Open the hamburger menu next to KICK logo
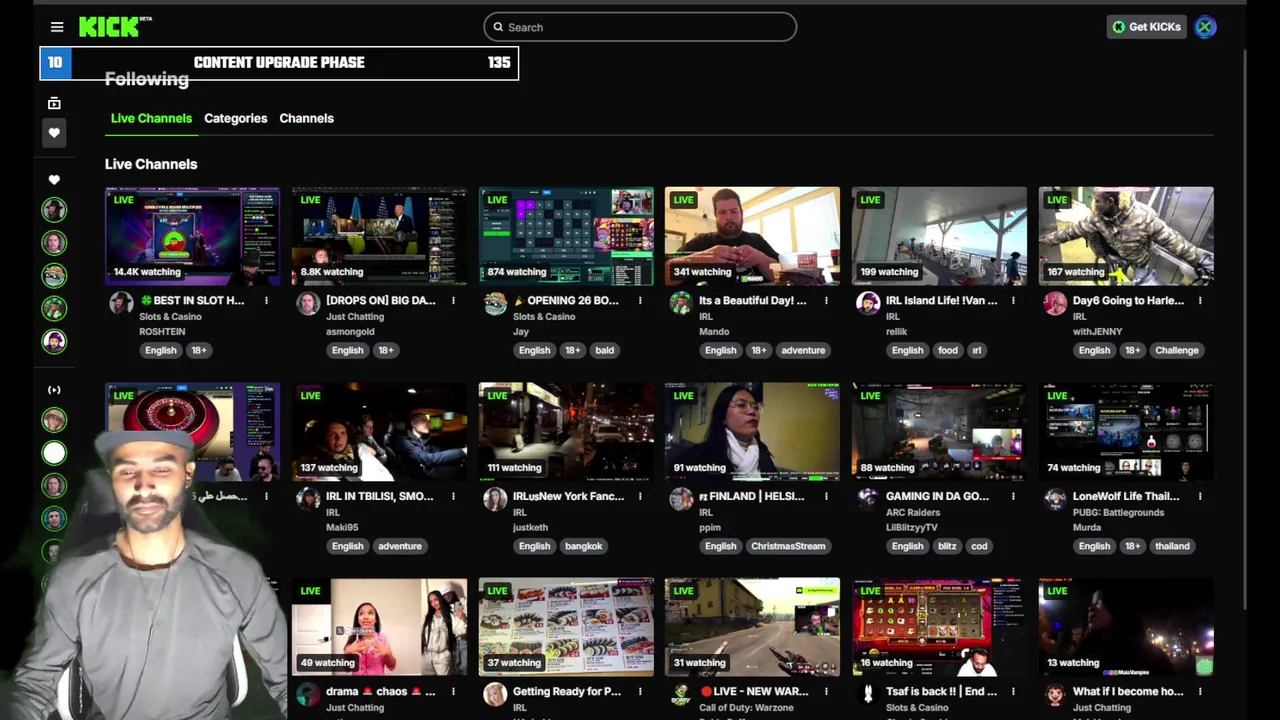Viewport: 1280px width, 720px height. coord(57,27)
